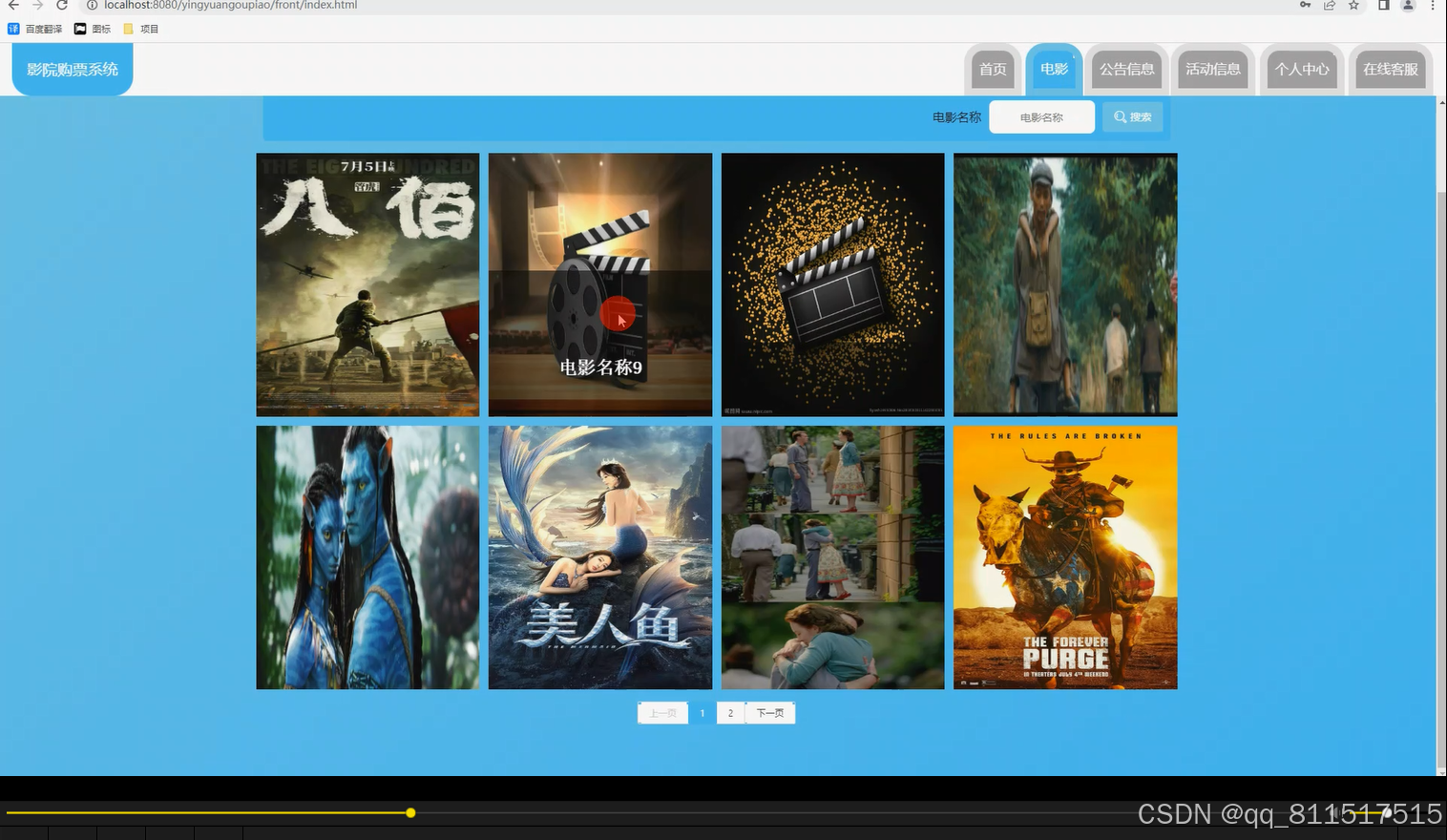
Task: Open the 电影名称9 movie card
Action: (600, 284)
